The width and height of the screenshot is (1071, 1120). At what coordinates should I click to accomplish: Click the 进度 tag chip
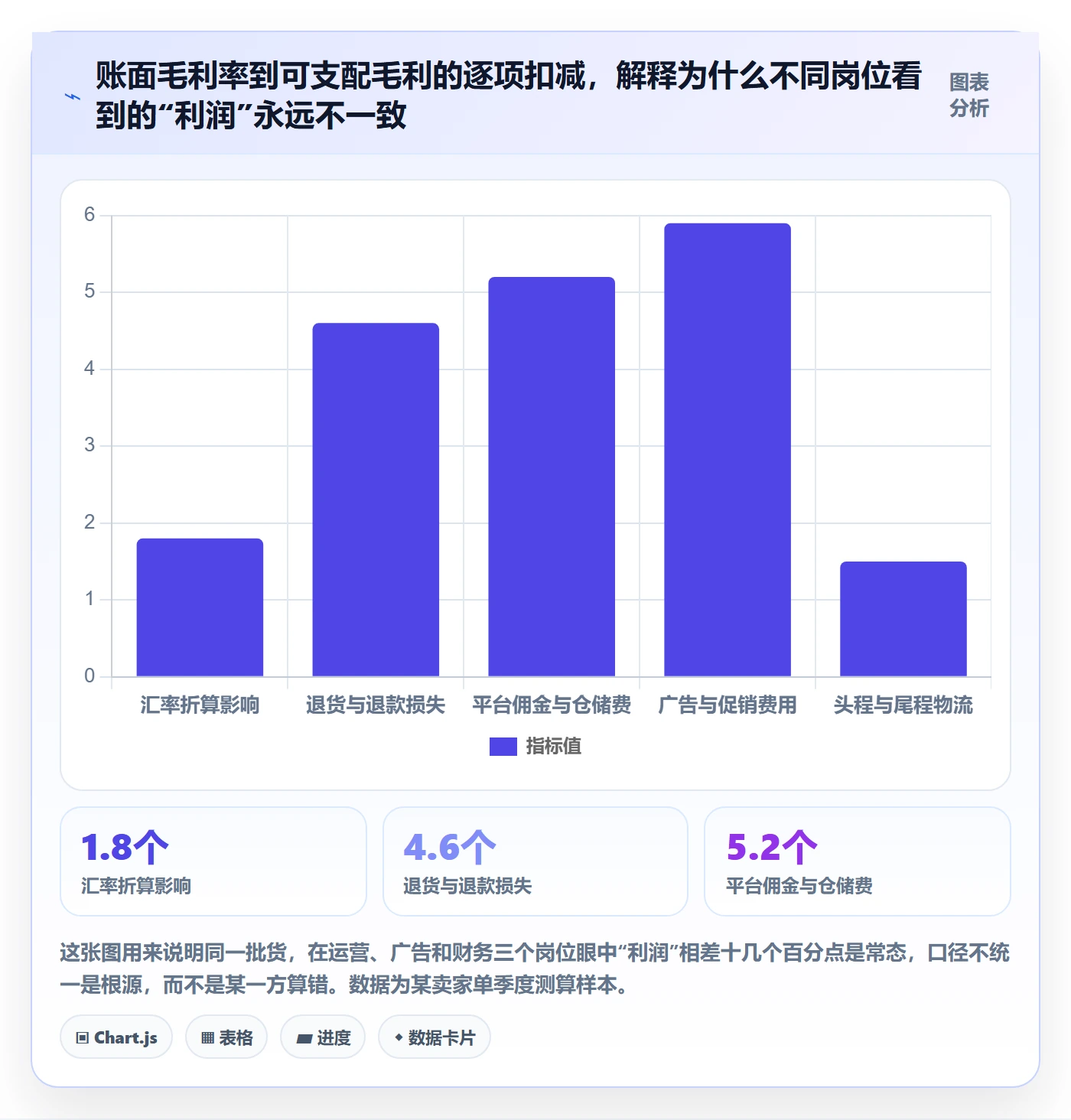click(323, 1037)
